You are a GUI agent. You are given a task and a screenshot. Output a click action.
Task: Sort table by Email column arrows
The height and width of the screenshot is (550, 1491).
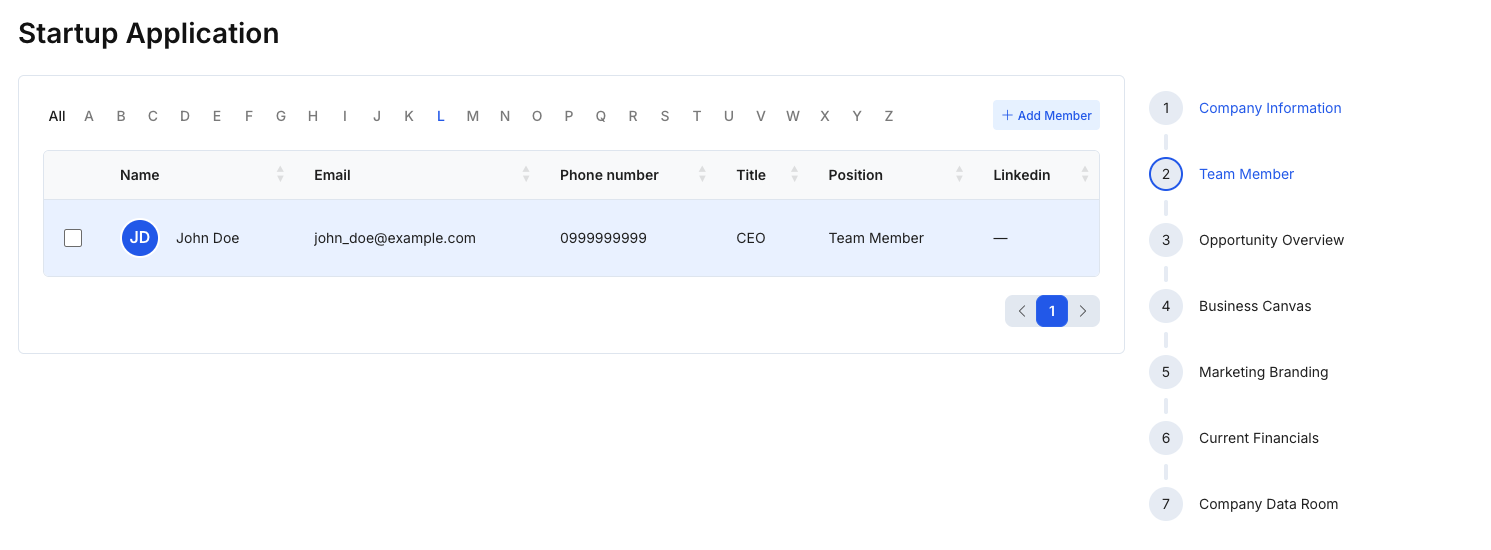(x=526, y=175)
